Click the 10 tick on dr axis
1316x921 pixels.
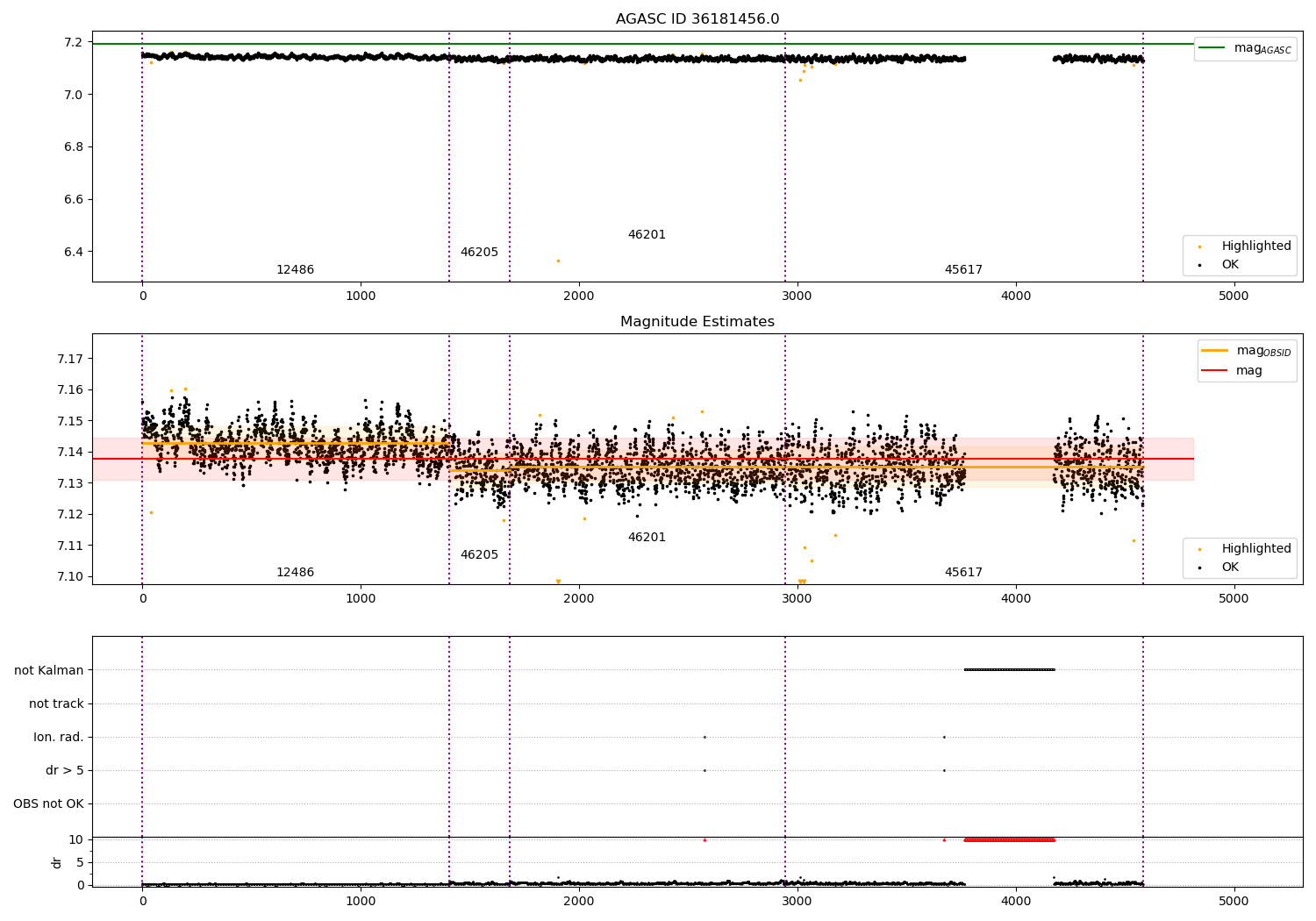pyautogui.click(x=76, y=840)
